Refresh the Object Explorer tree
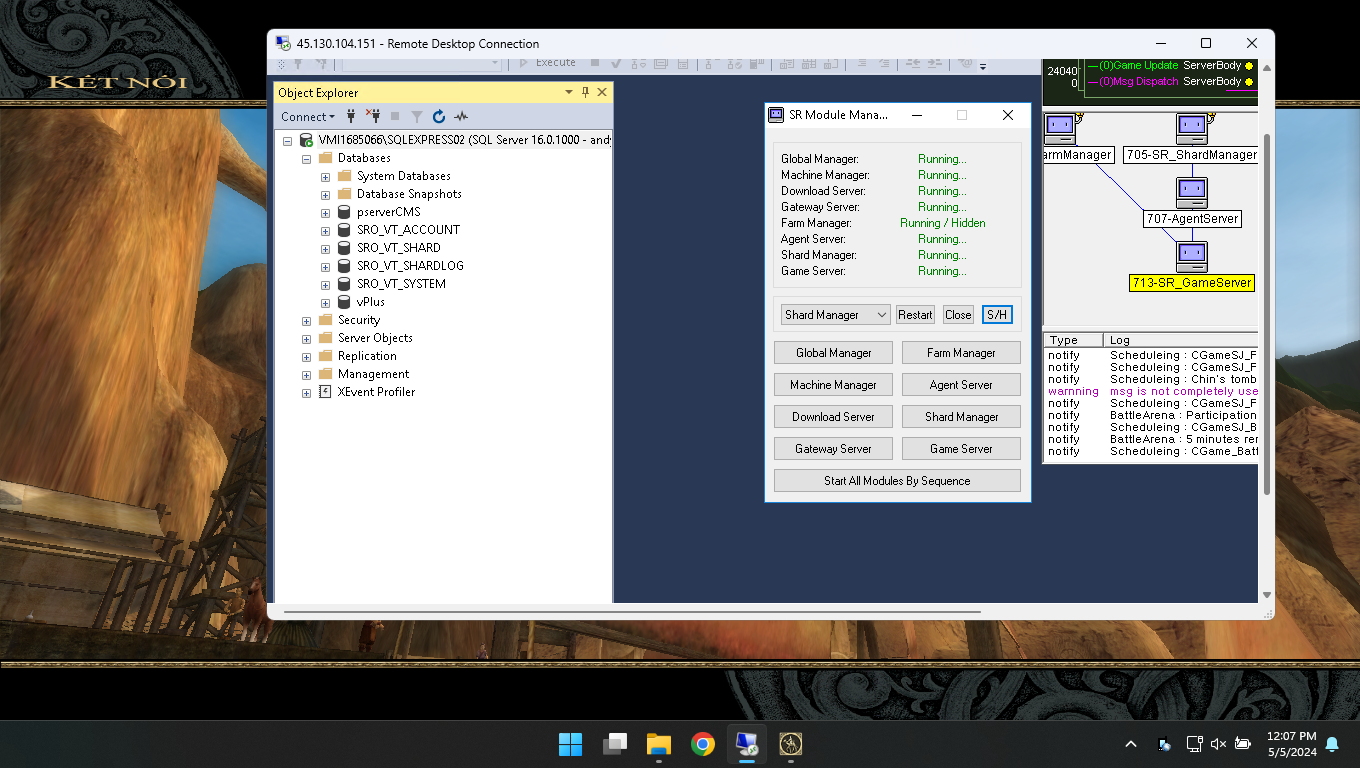The width and height of the screenshot is (1360, 768). 439,116
